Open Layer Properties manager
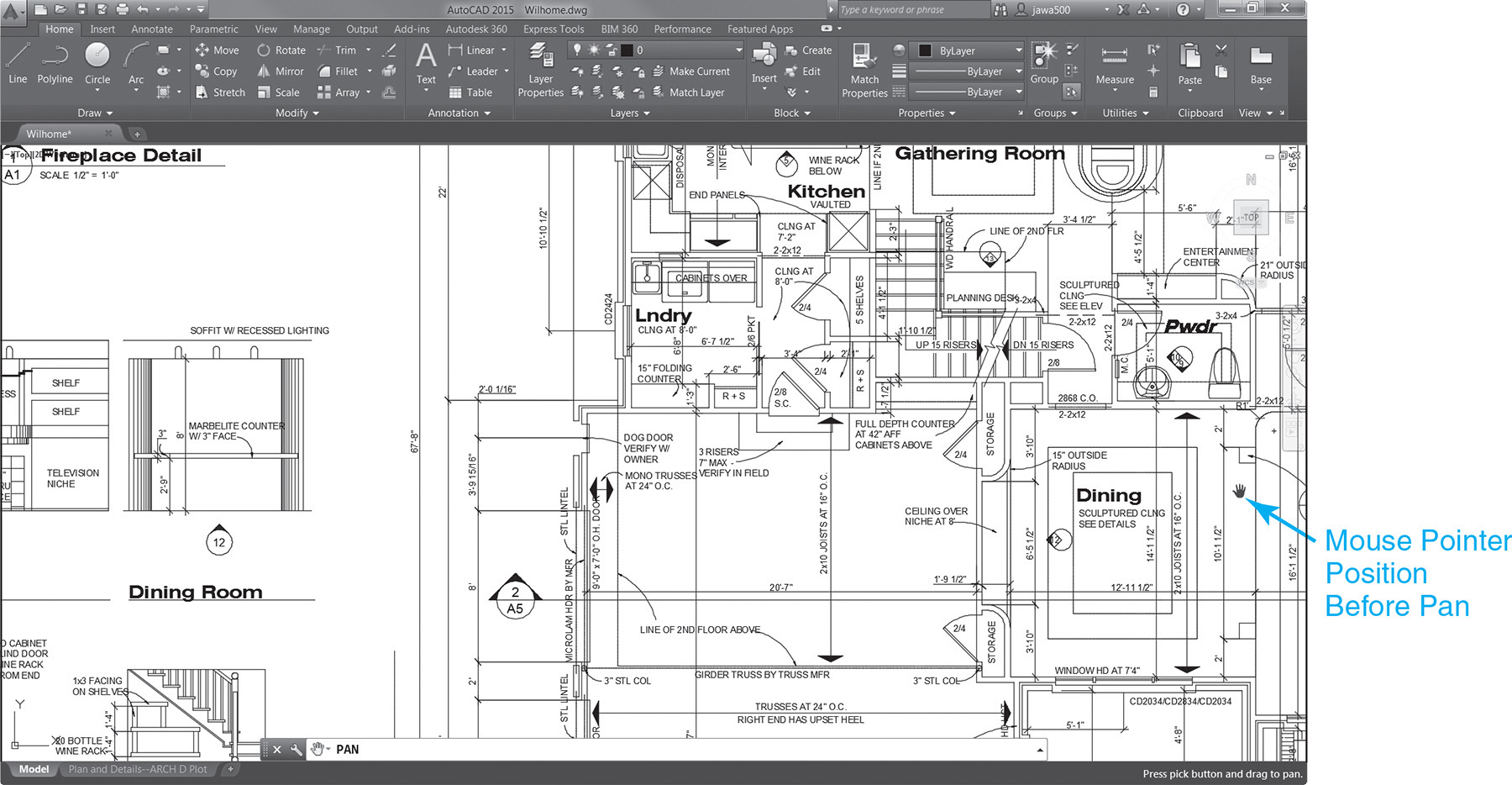Viewport: 1512px width, 785px height. tap(540, 71)
